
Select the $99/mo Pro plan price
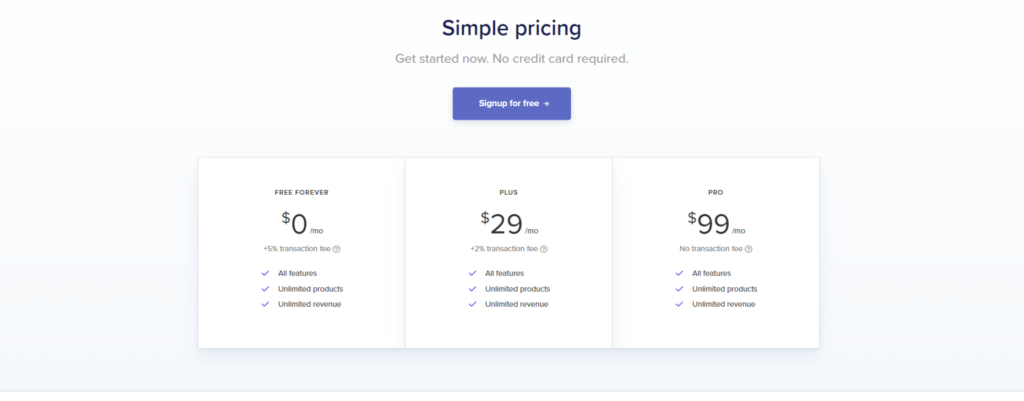[715, 224]
